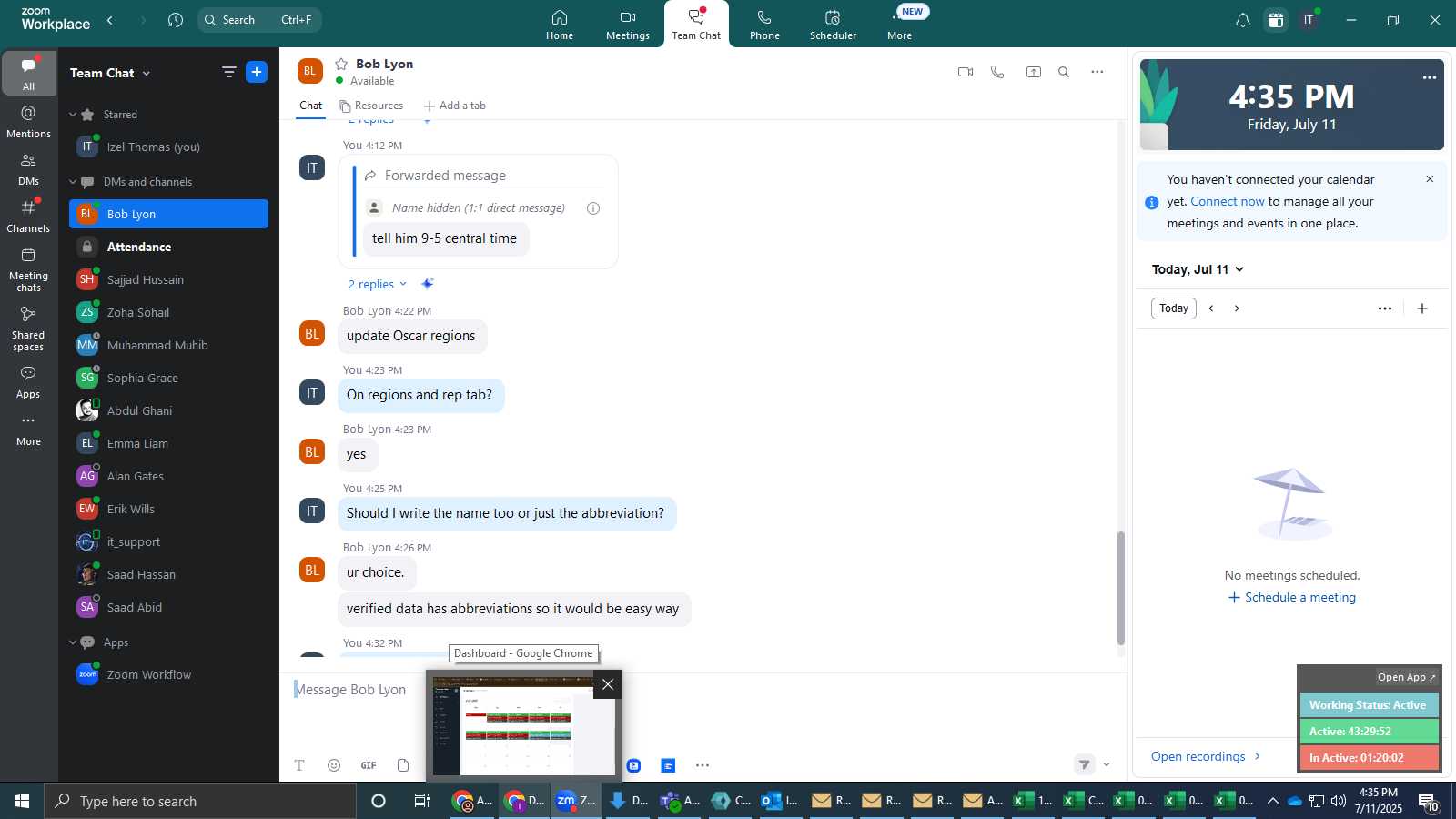Open Meeting chats in the sidebar

coord(28,270)
